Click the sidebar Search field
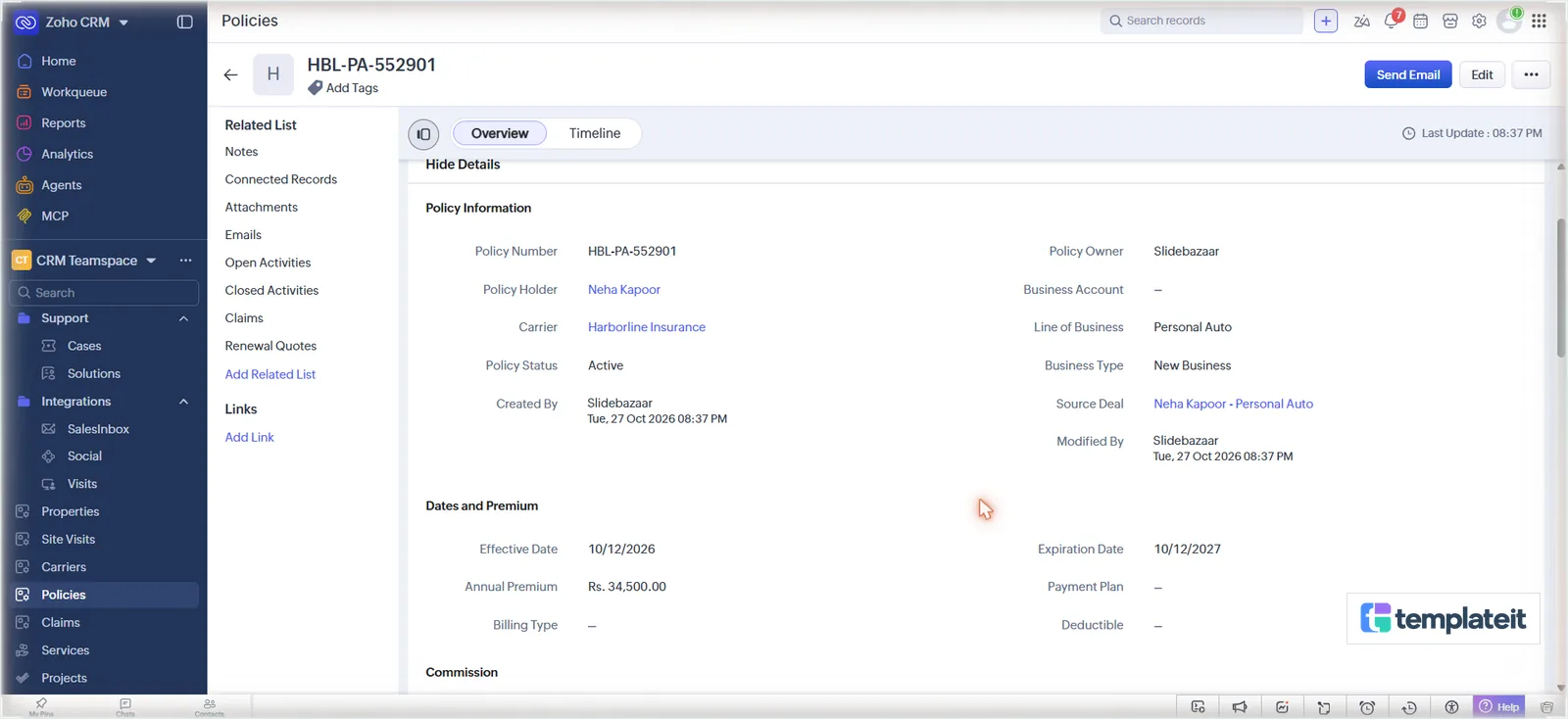Viewport: 1568px width, 719px height. pos(104,293)
